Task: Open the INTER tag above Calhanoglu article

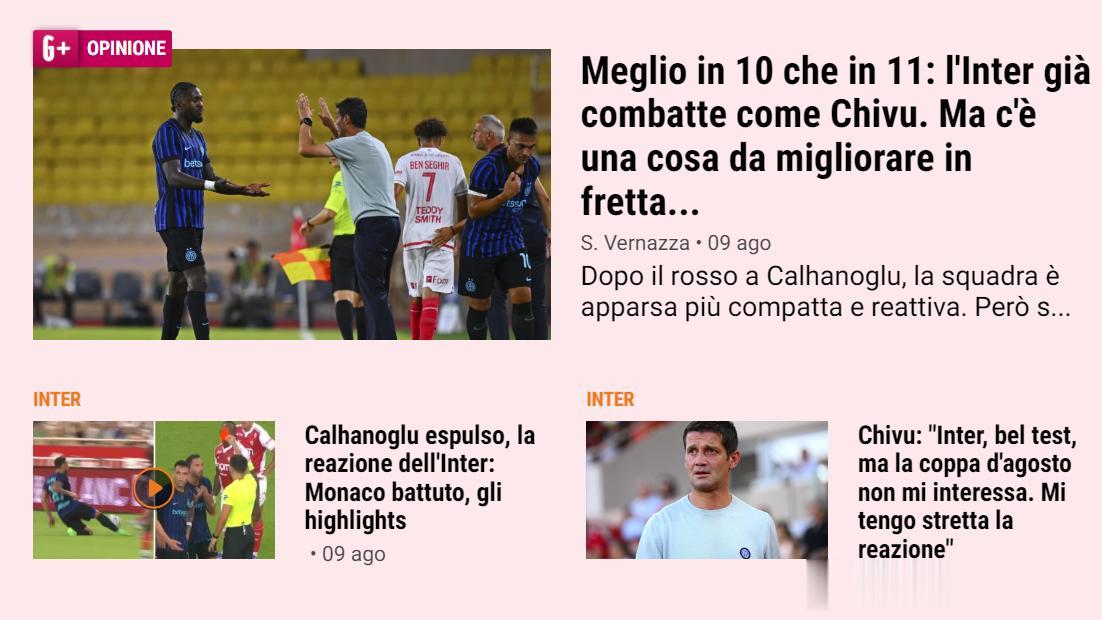Action: (57, 399)
